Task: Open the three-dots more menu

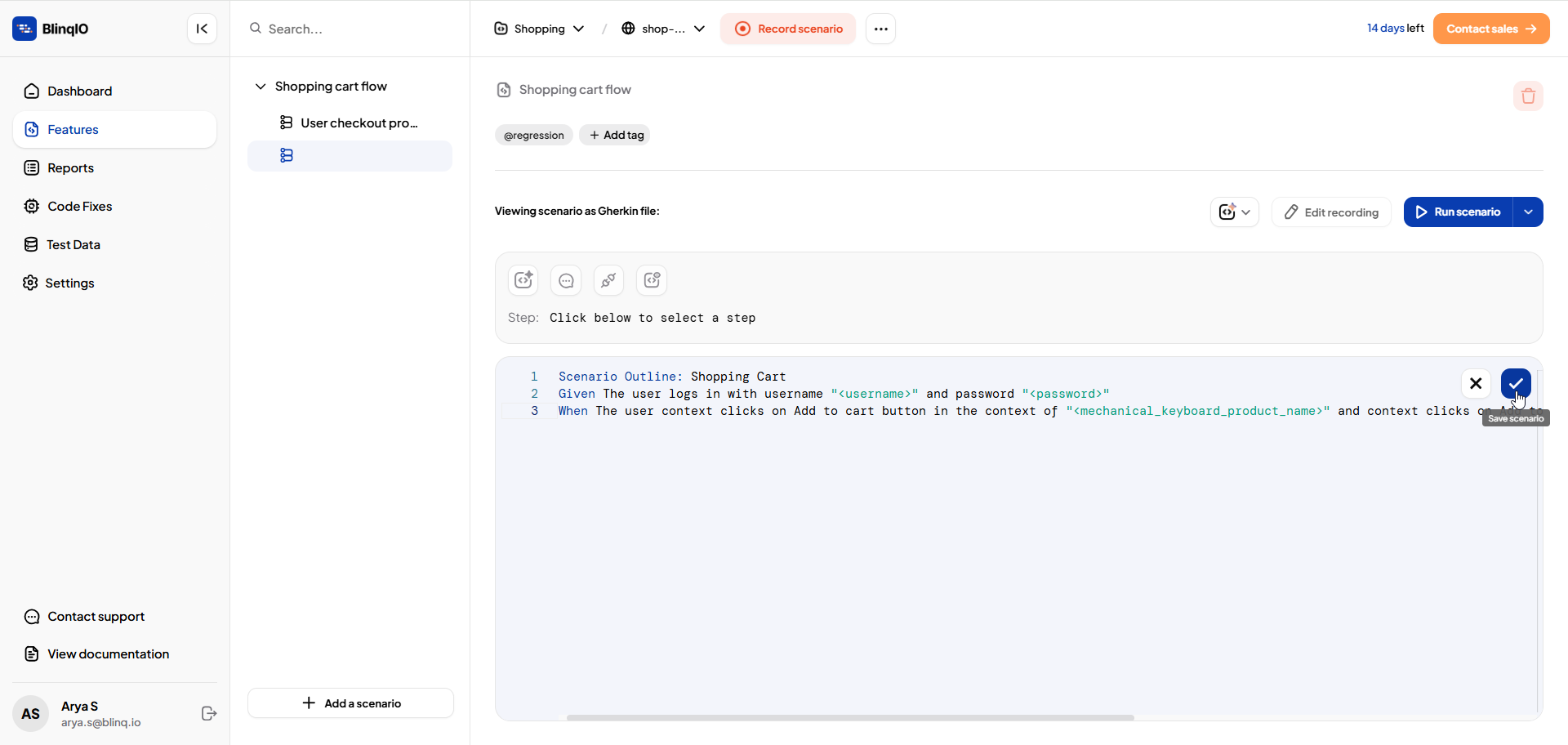Action: coord(880,29)
